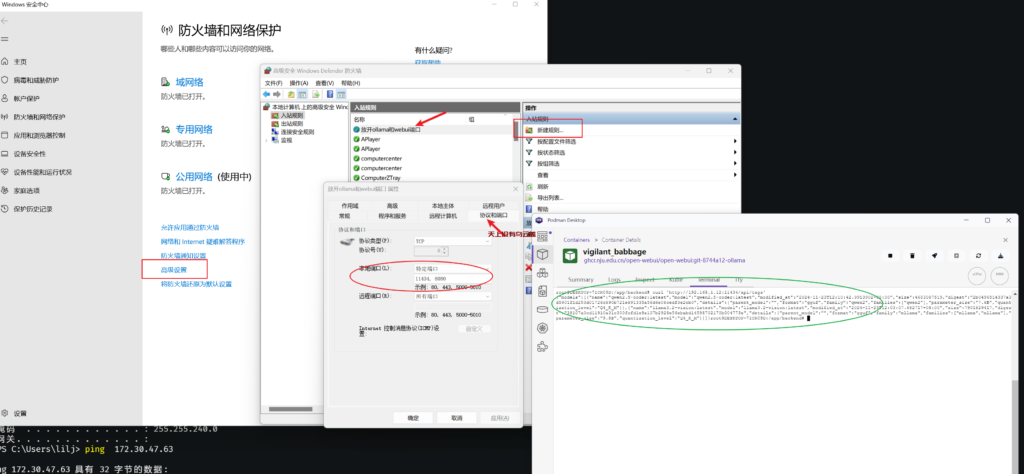Open the 专用网络 firewall settings link

click(x=194, y=129)
